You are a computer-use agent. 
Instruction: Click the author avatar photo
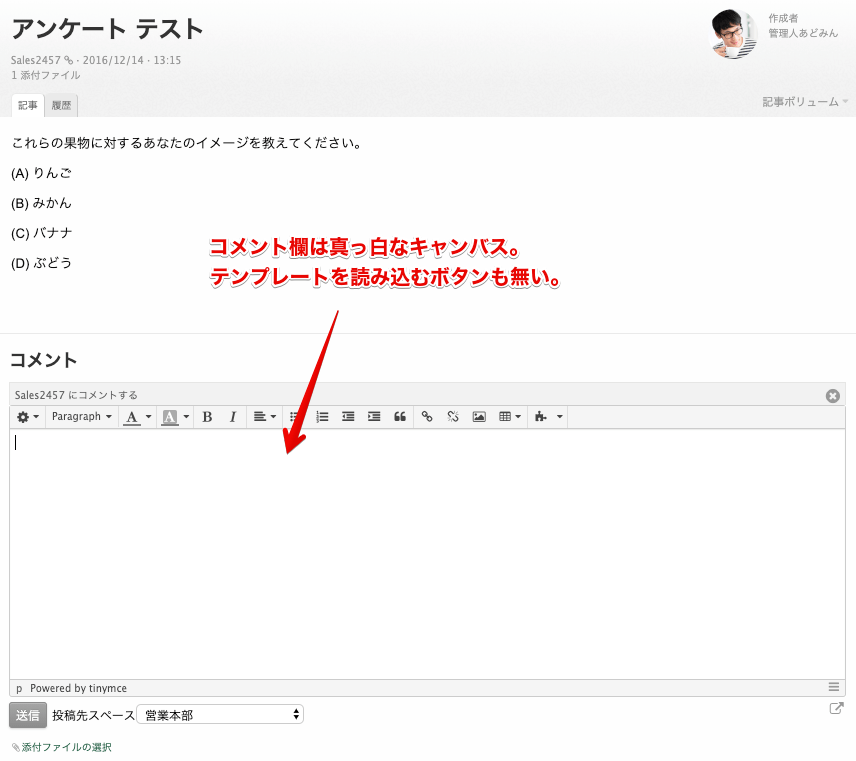click(733, 34)
